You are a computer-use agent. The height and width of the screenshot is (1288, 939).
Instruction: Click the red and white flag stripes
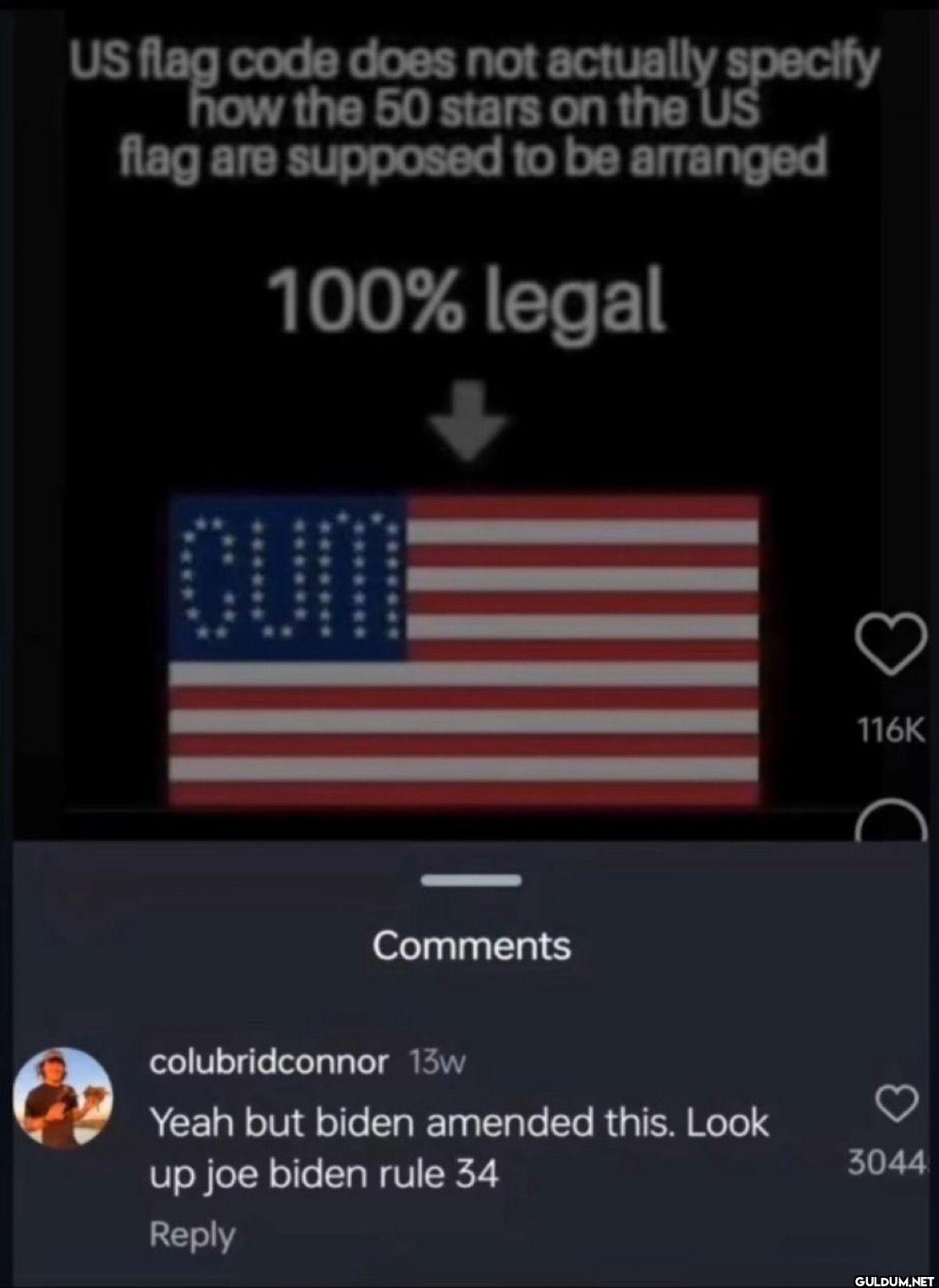pyautogui.click(x=584, y=652)
